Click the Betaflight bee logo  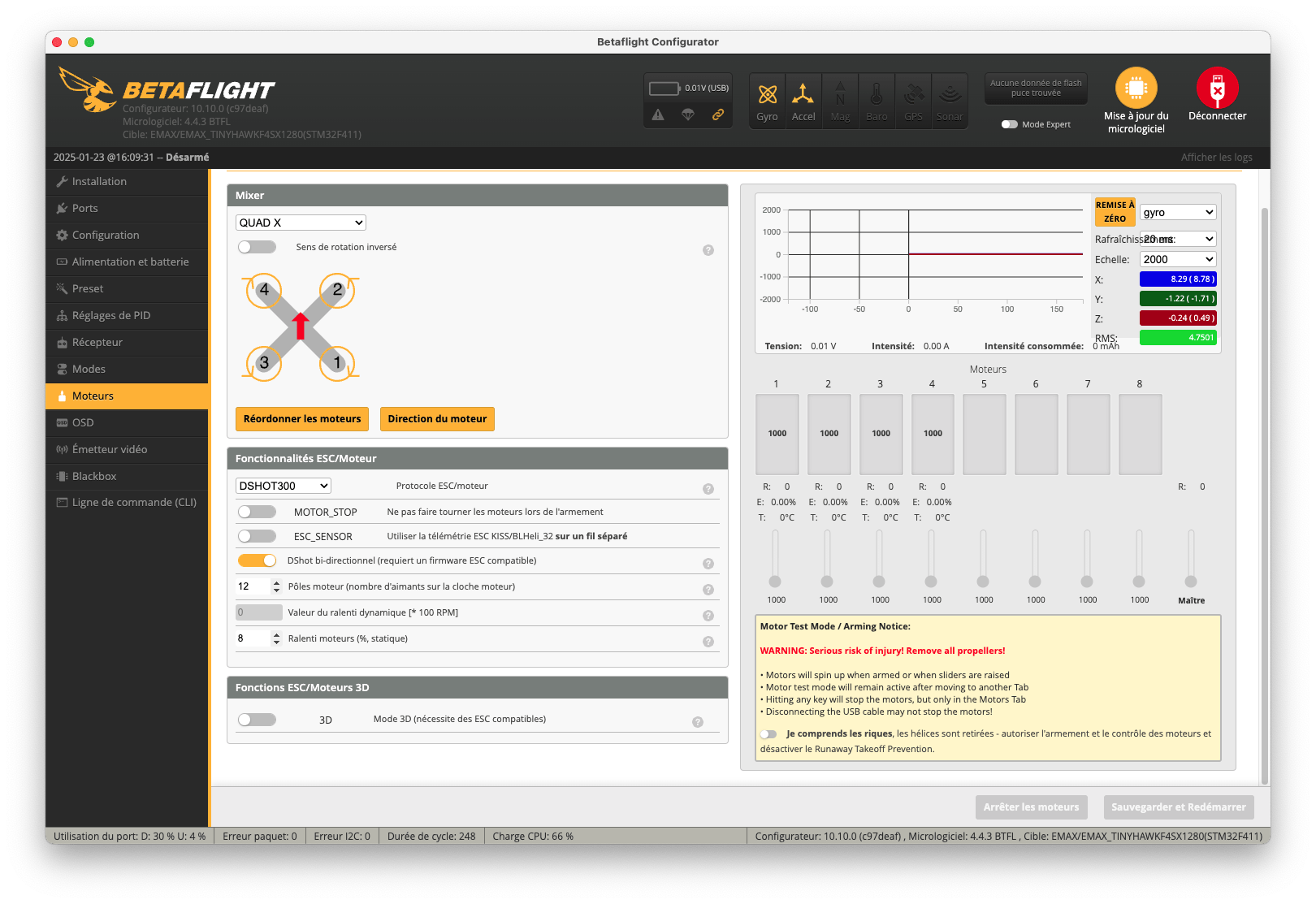[x=88, y=89]
